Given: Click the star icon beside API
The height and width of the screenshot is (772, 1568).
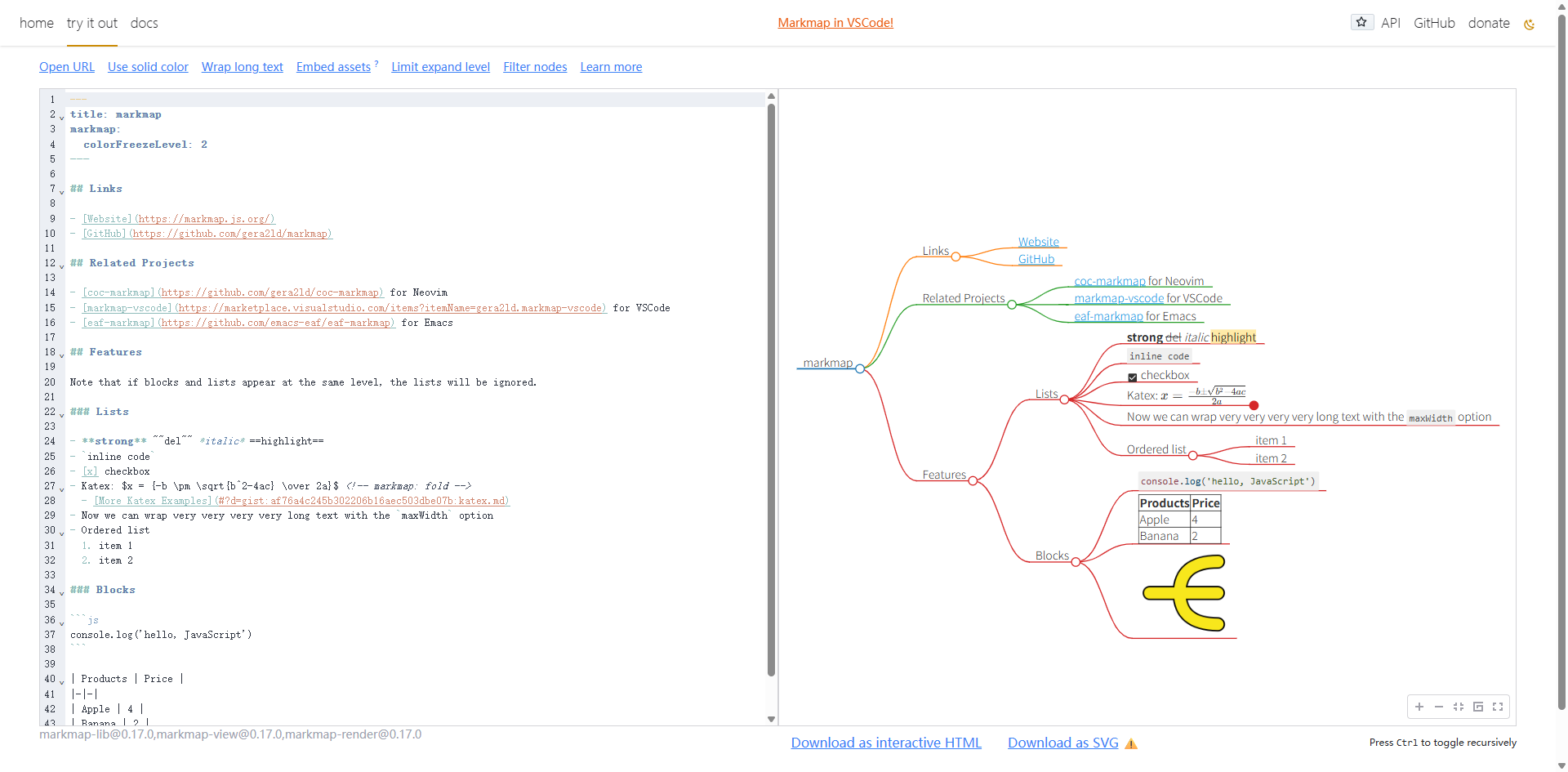Looking at the screenshot, I should [x=1361, y=23].
